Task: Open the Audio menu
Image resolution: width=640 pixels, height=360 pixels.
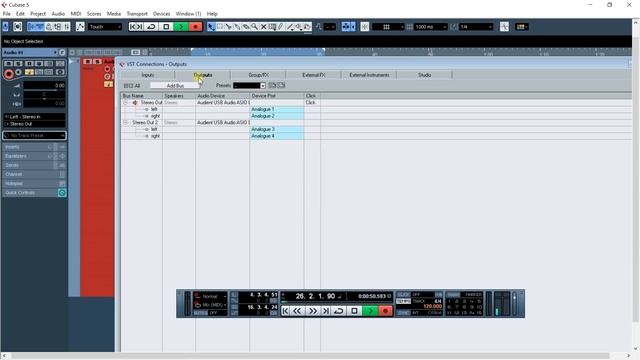Action: pos(58,14)
